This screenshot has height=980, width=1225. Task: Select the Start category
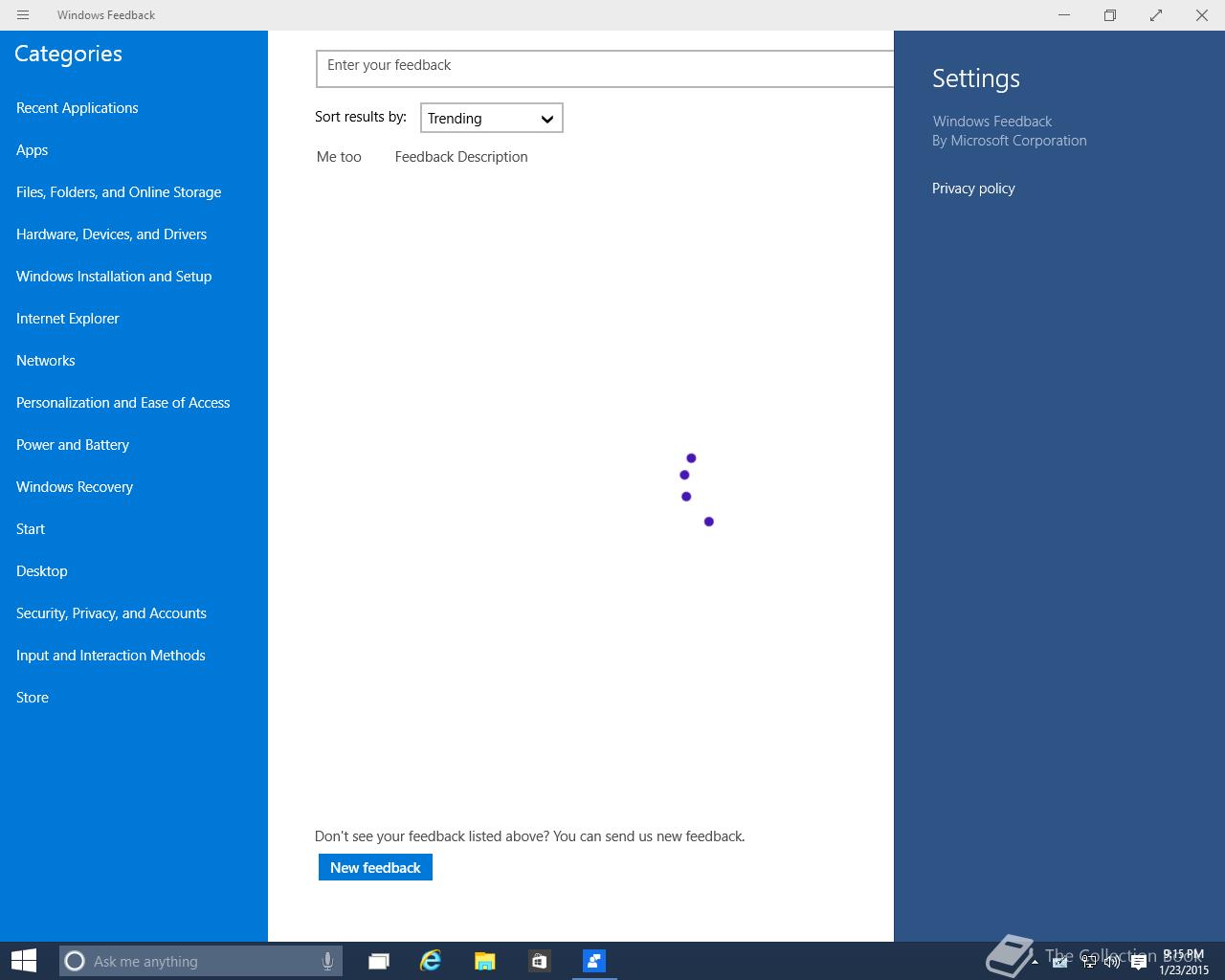[x=31, y=529]
